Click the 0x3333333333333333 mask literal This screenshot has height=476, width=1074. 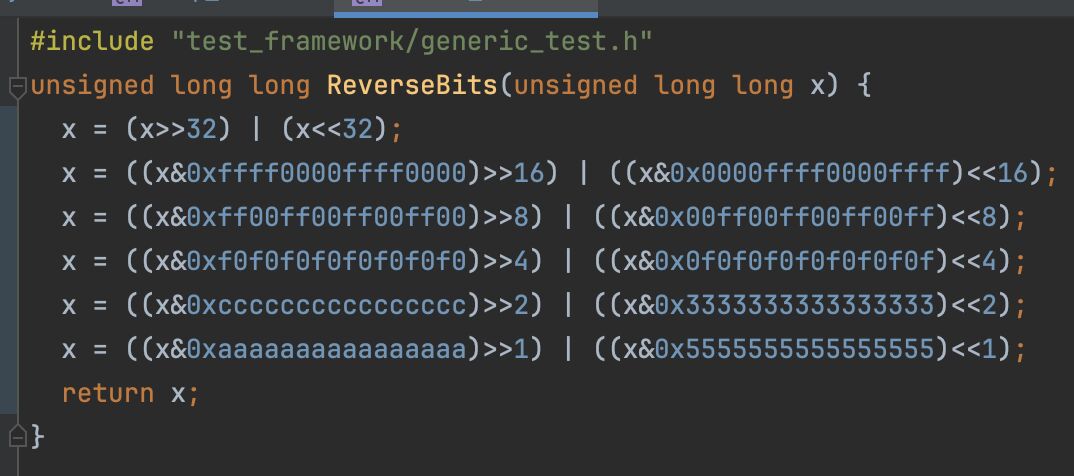pyautogui.click(x=795, y=305)
